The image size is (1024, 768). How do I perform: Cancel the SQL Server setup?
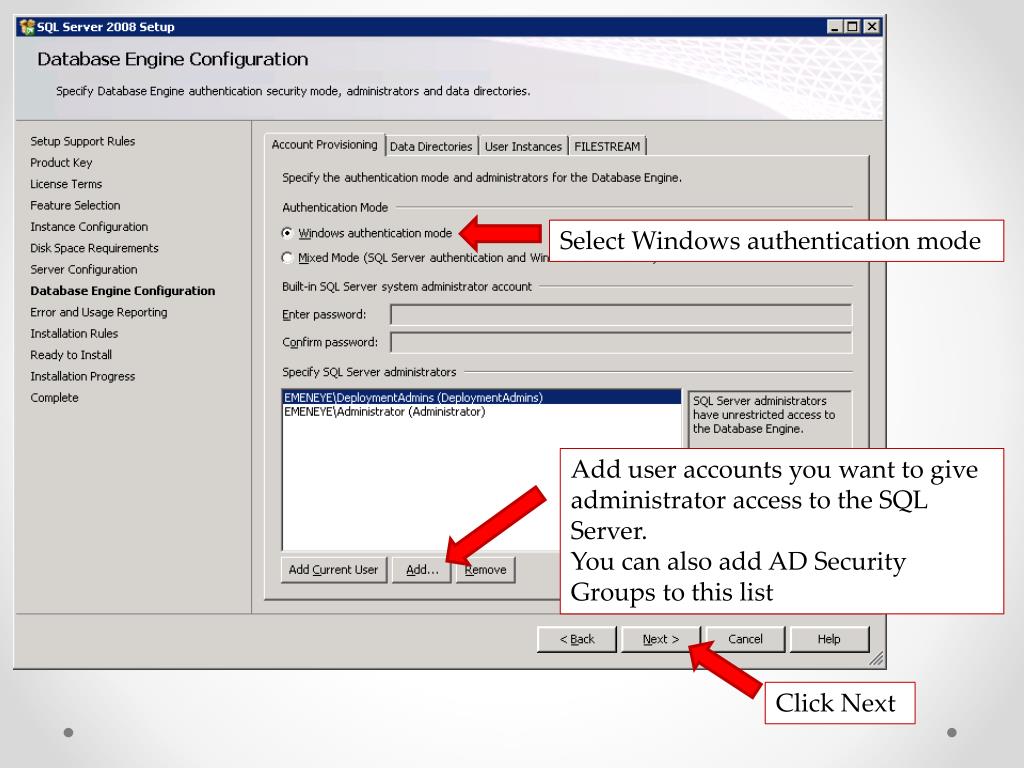745,639
